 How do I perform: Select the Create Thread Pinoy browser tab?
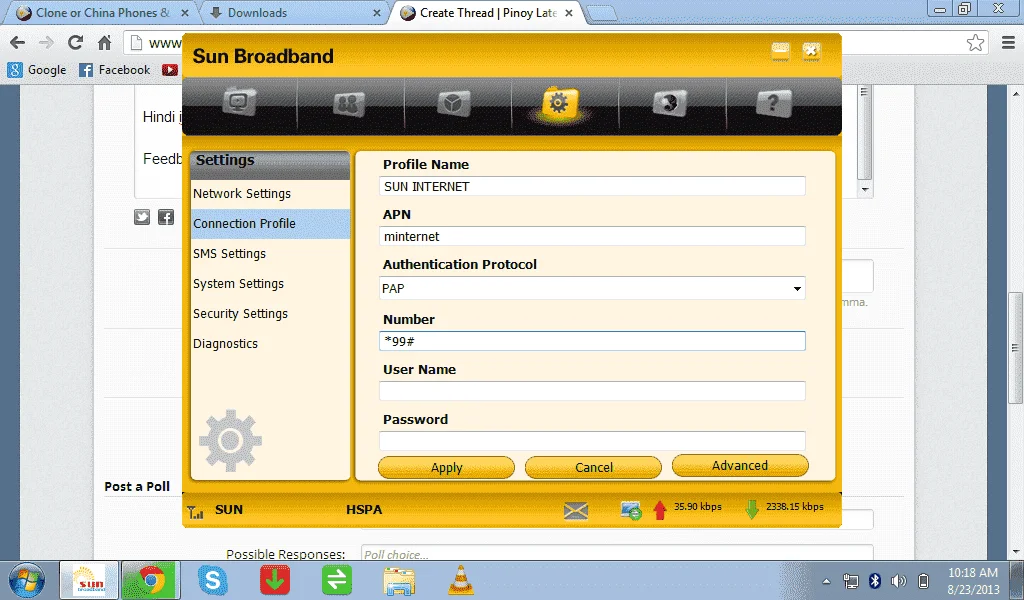(x=485, y=13)
